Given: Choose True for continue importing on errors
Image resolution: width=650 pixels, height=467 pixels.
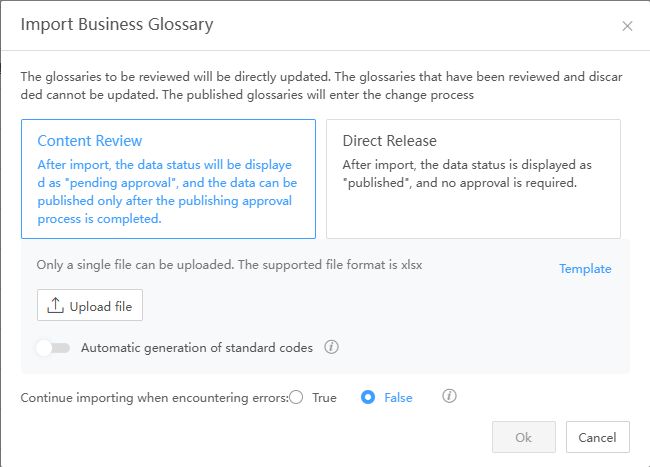Looking at the screenshot, I should (x=296, y=397).
